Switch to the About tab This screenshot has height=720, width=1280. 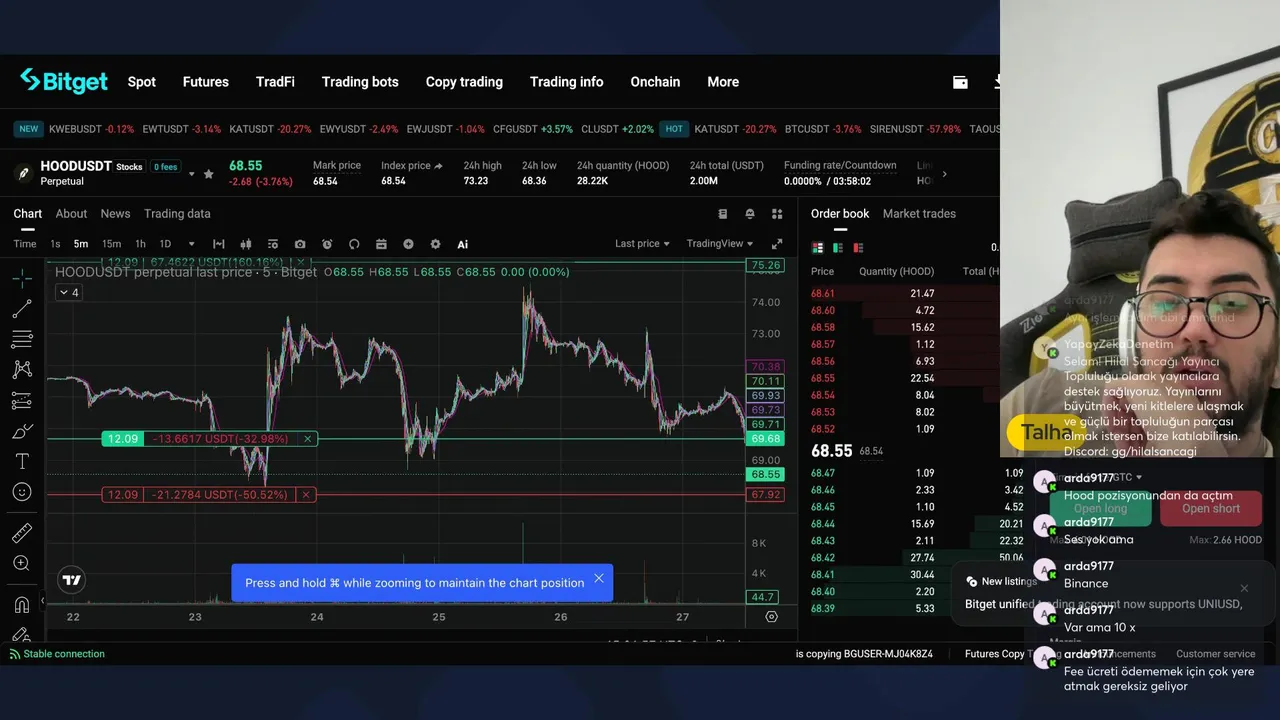71,214
